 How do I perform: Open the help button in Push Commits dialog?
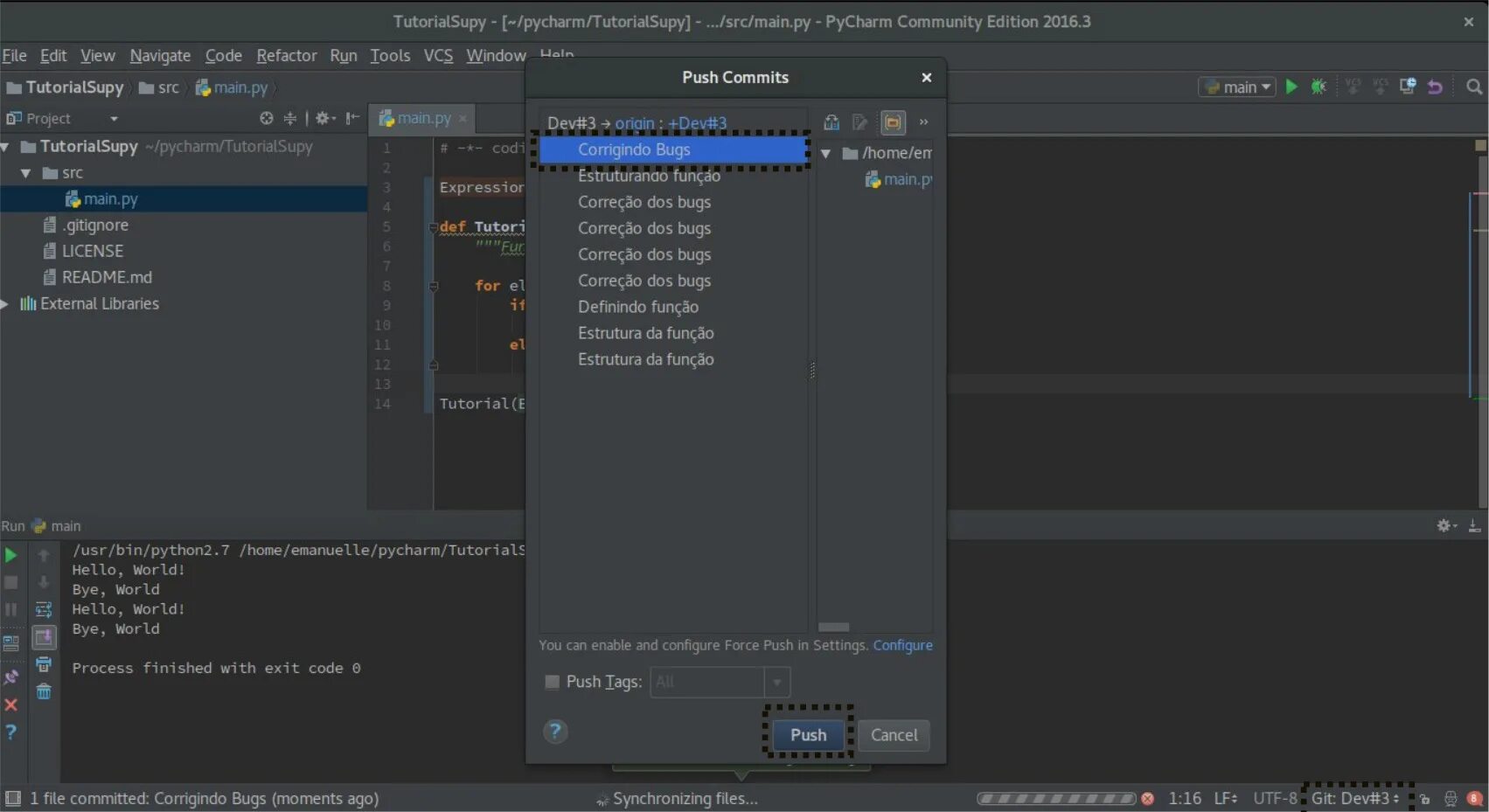[555, 732]
